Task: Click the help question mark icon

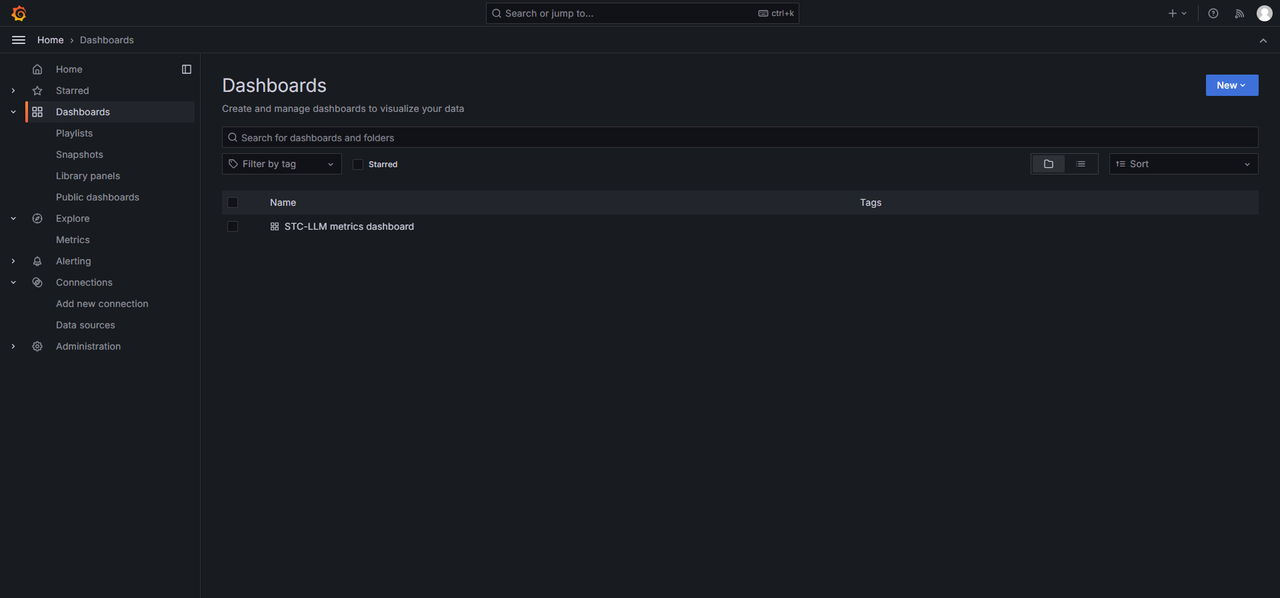Action: coord(1213,13)
